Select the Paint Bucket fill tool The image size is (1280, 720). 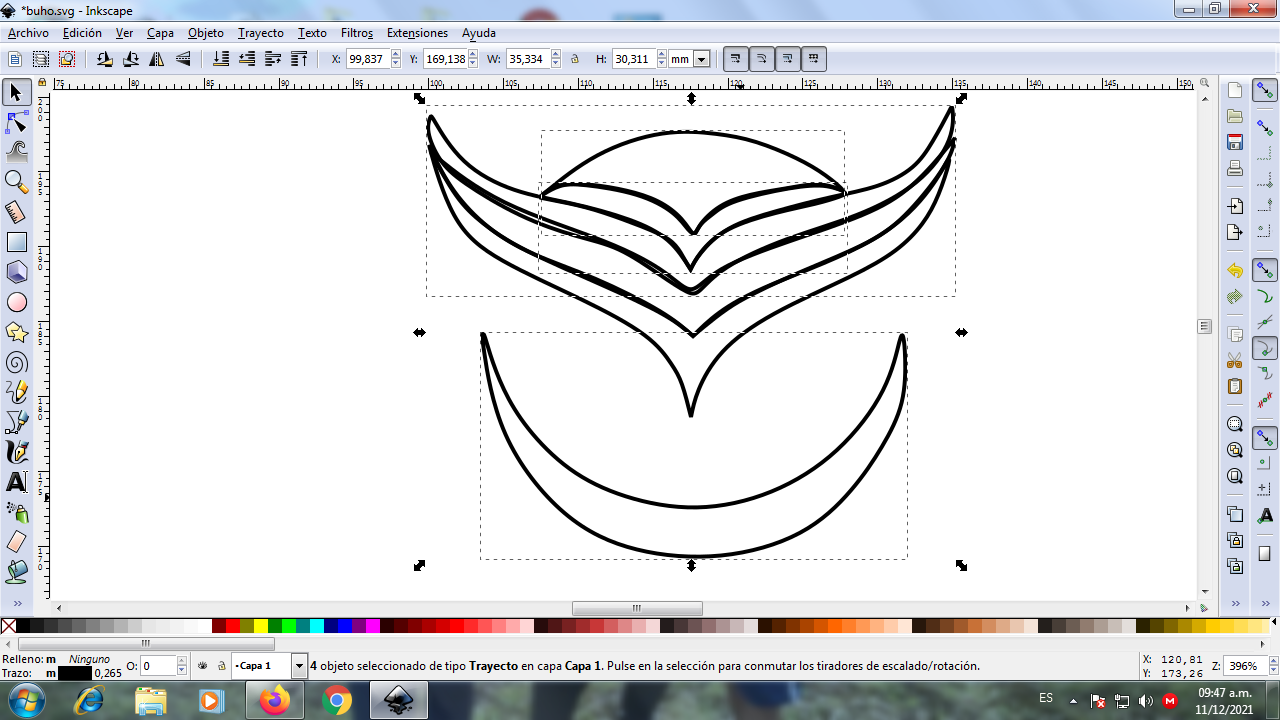coord(16,572)
